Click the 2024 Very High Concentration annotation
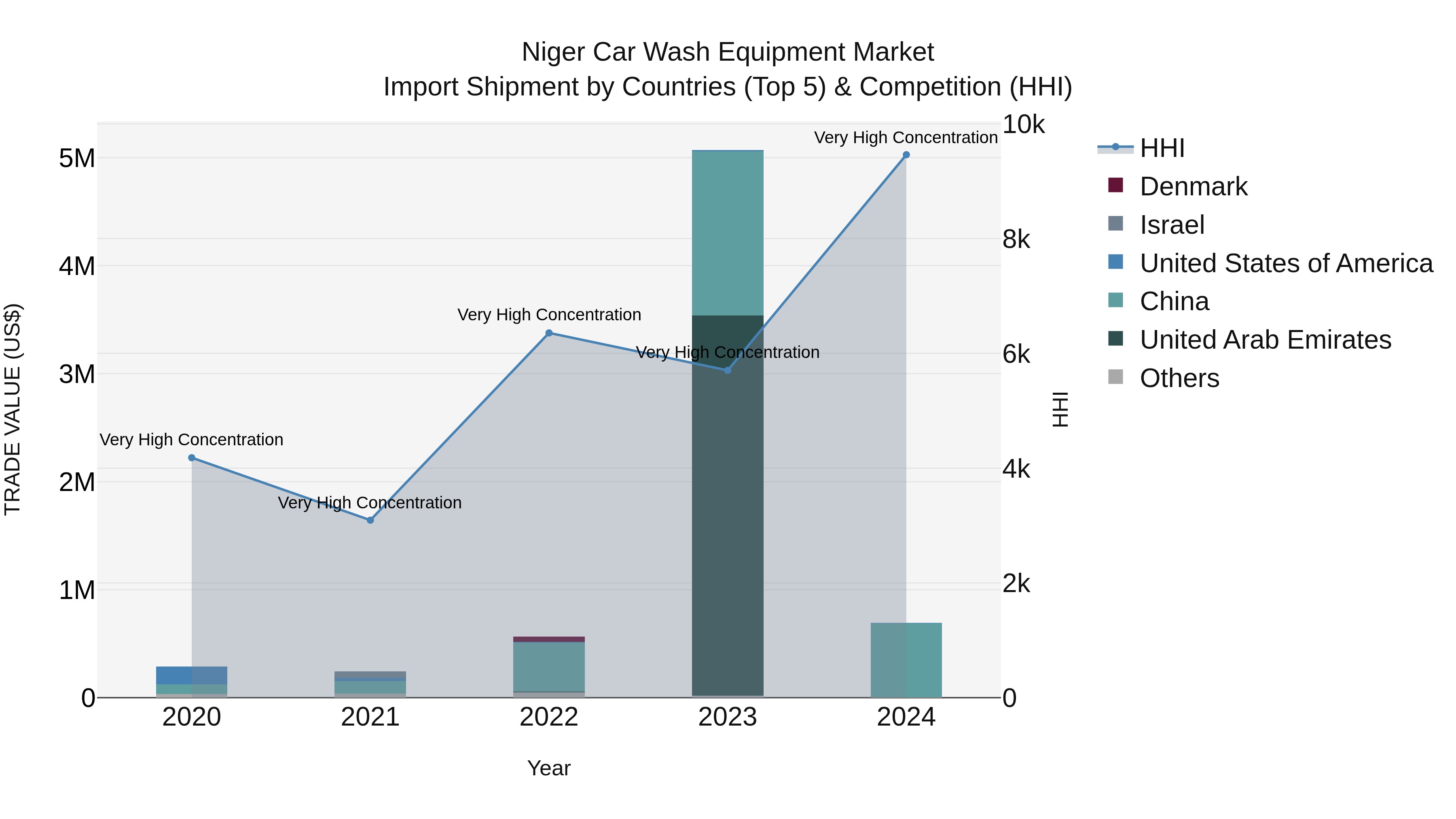Image resolution: width=1456 pixels, height=819 pixels. (906, 138)
